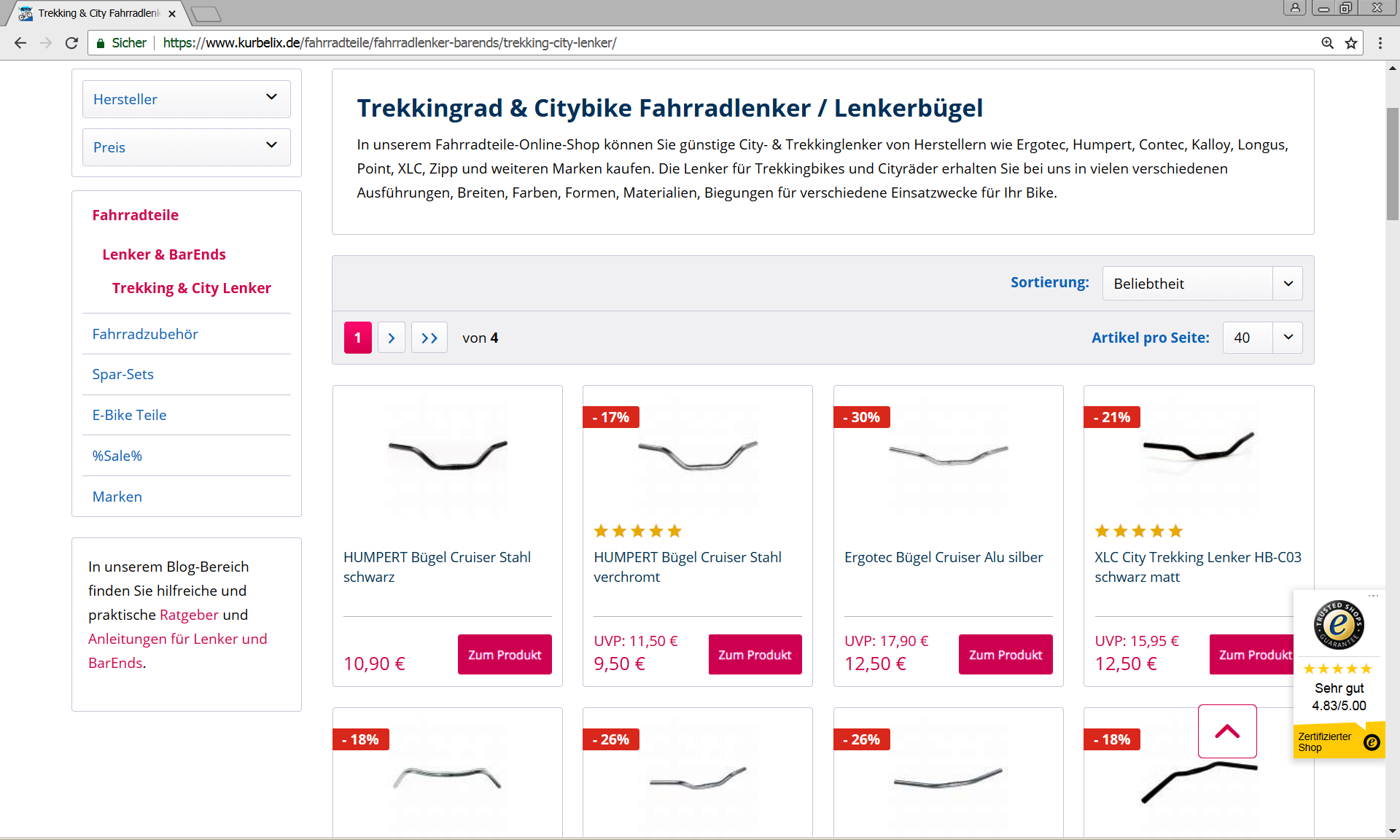Open the Fahrradzubehör category
The height and width of the screenshot is (840, 1400).
[x=145, y=334]
